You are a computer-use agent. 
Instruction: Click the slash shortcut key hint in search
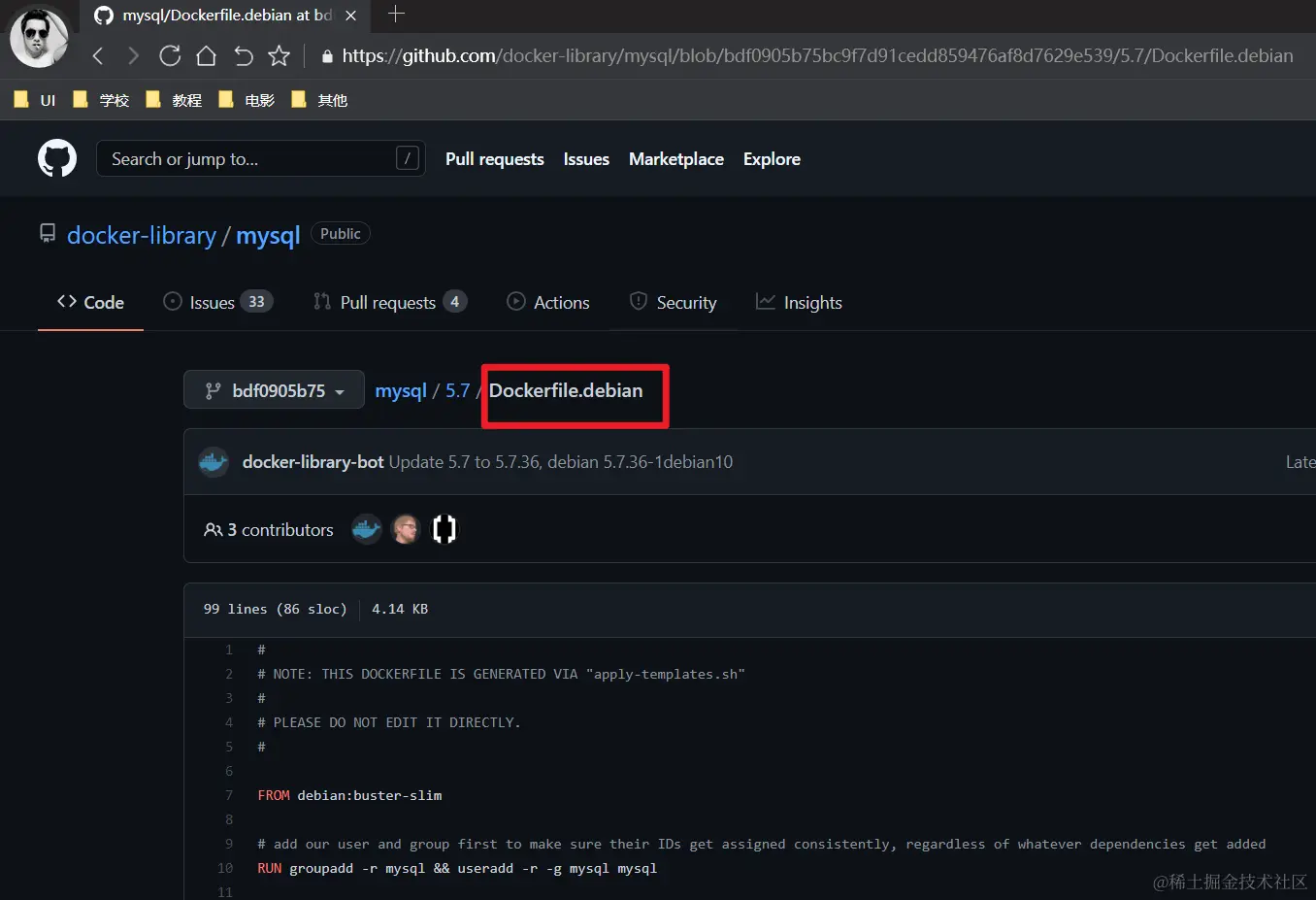tap(408, 158)
